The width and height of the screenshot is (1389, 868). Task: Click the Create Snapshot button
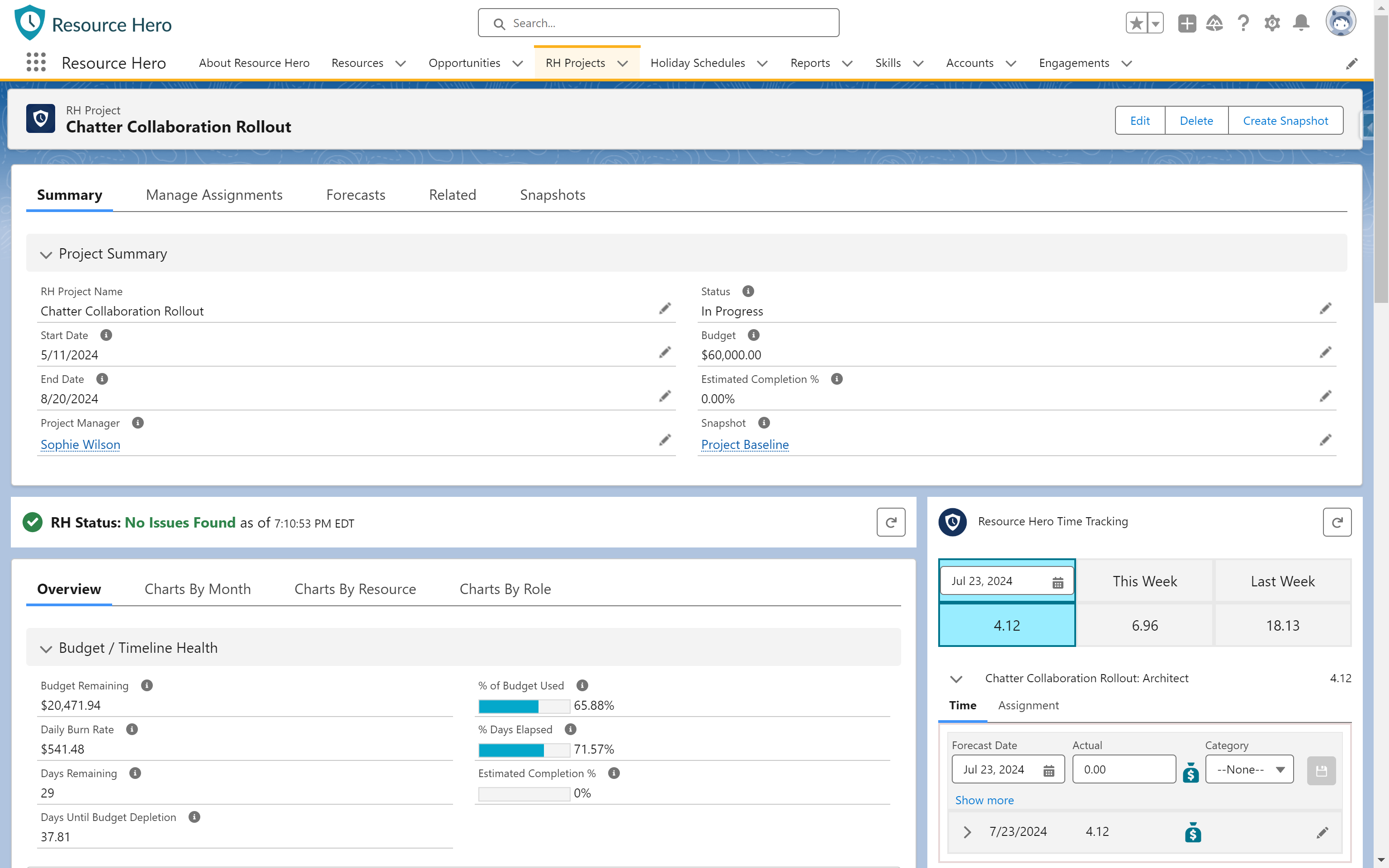[x=1285, y=121]
